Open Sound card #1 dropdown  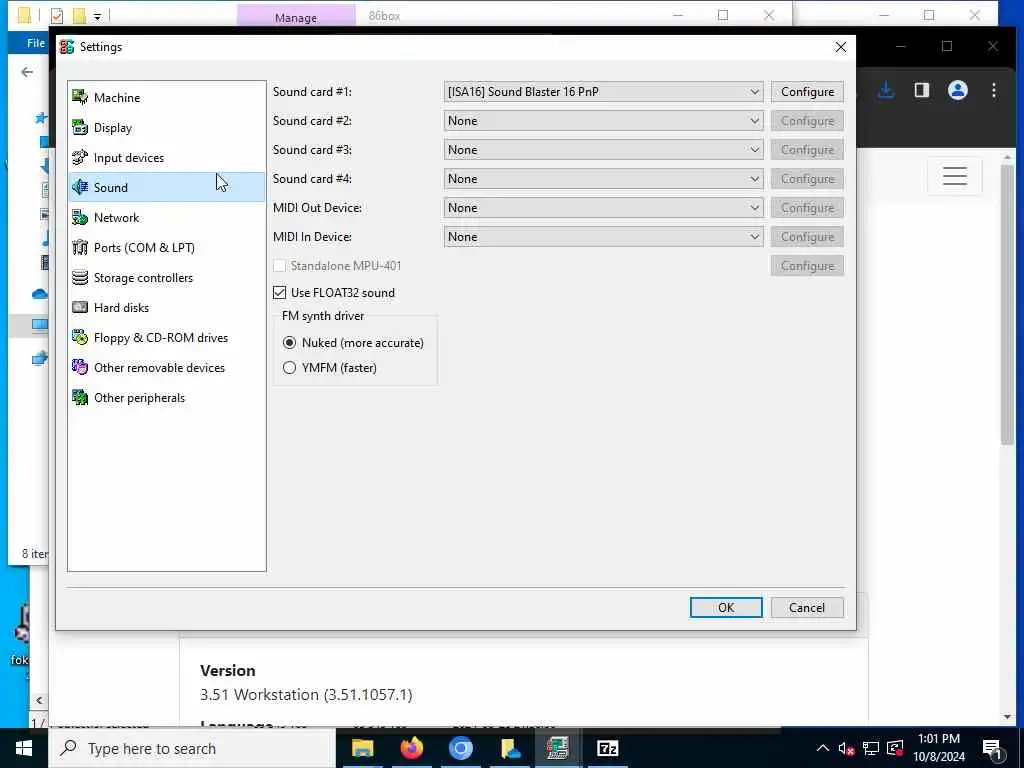pyautogui.click(x=603, y=92)
